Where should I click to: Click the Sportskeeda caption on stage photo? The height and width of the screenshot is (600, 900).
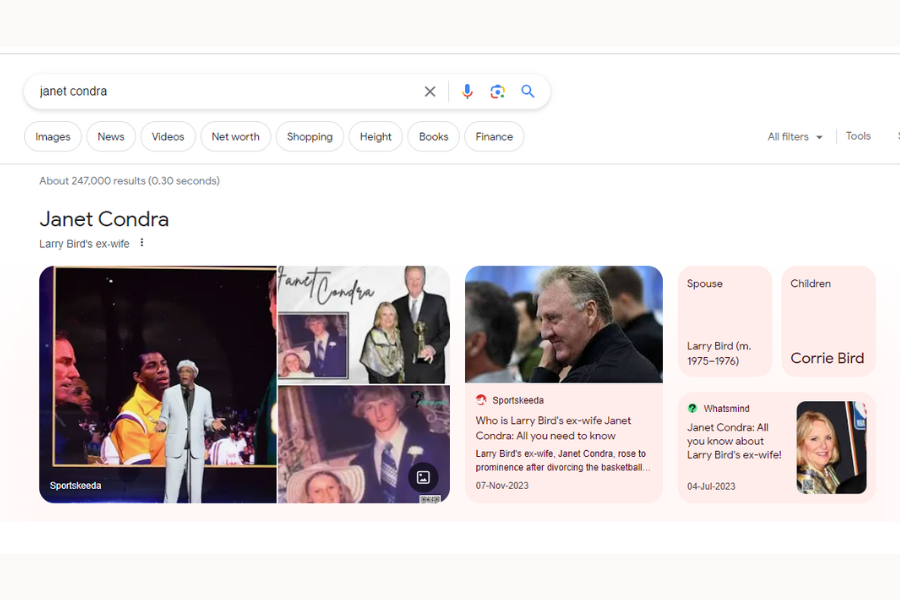[75, 485]
